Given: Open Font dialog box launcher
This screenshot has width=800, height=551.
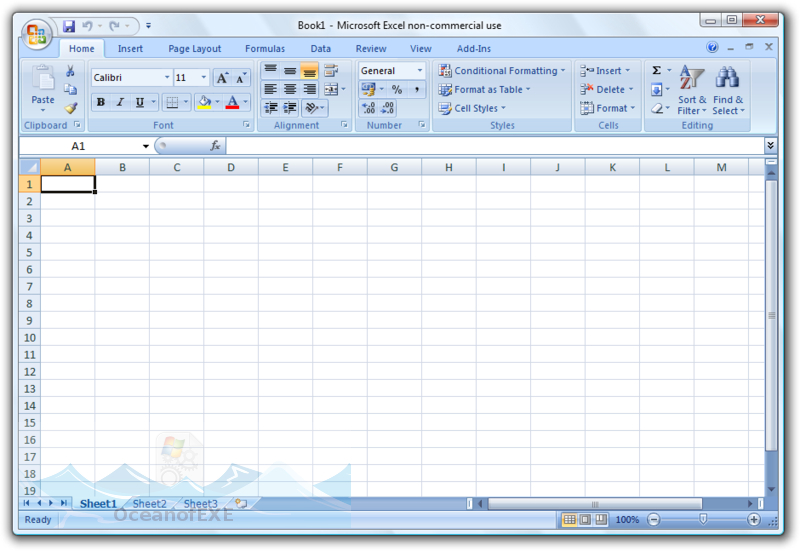Looking at the screenshot, I should pos(246,125).
